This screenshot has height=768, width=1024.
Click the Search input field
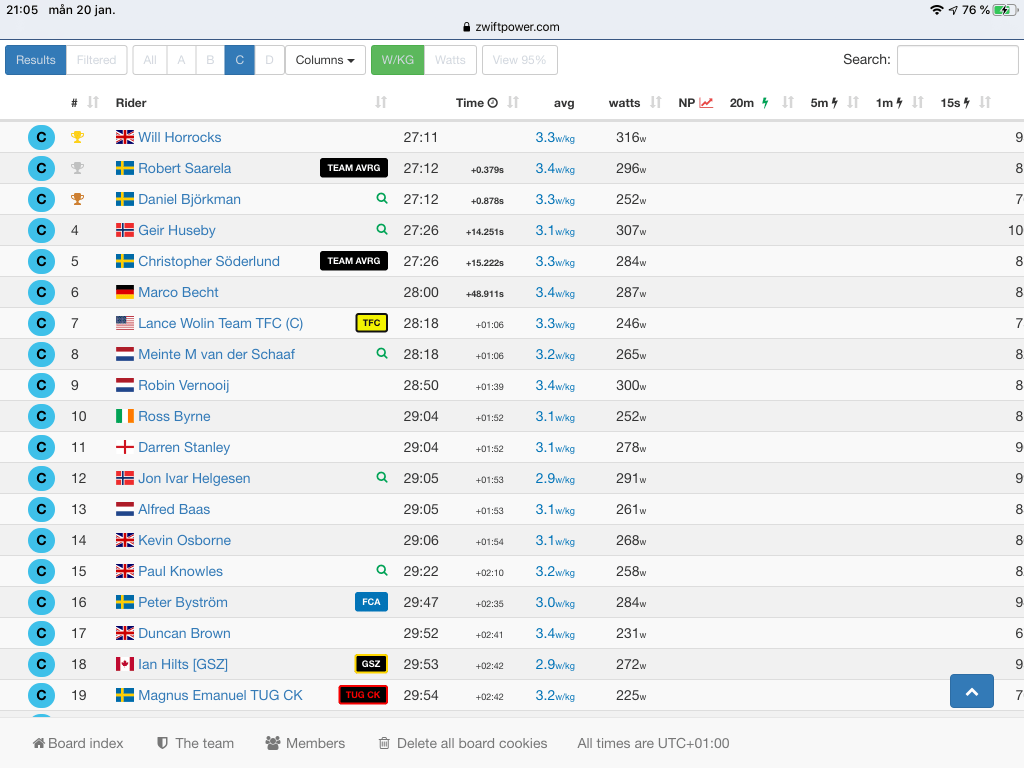point(957,60)
